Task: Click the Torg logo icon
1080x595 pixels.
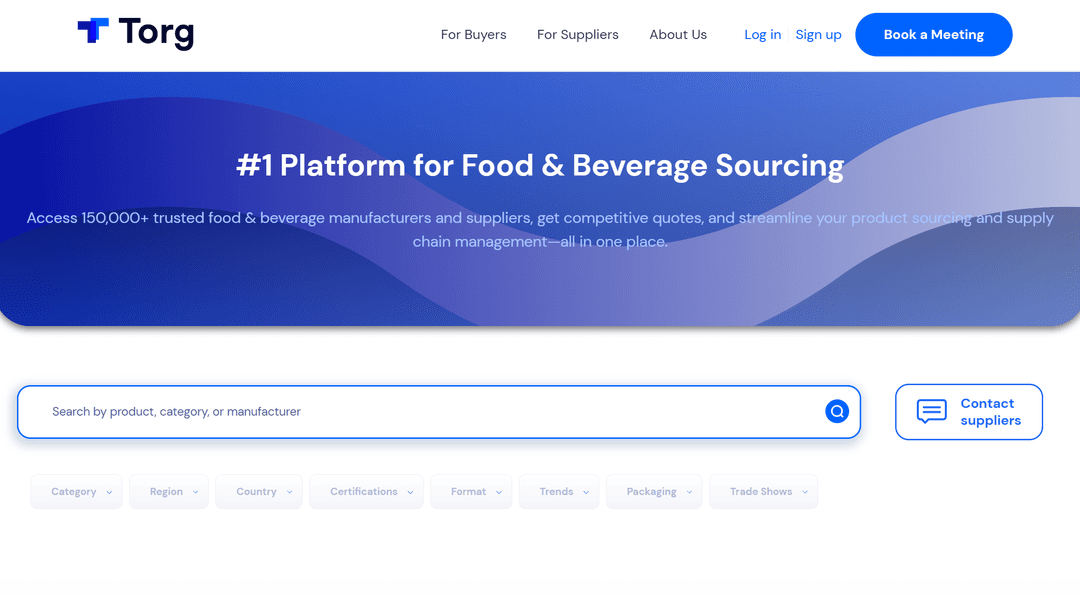Action: [x=93, y=31]
